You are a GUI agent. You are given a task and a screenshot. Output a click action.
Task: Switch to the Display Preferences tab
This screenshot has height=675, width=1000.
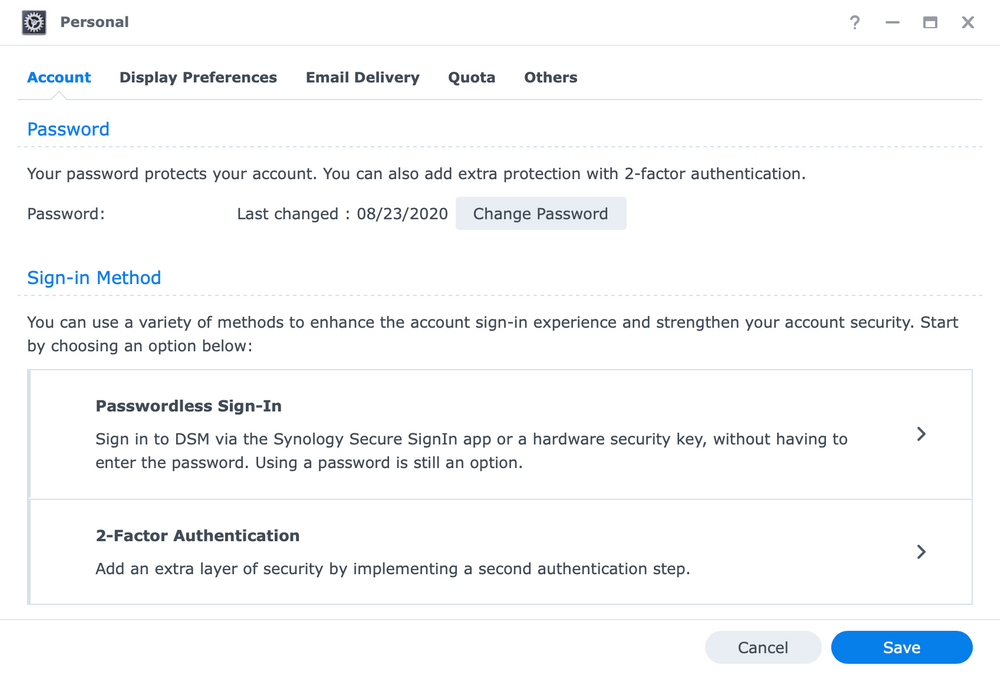(197, 77)
